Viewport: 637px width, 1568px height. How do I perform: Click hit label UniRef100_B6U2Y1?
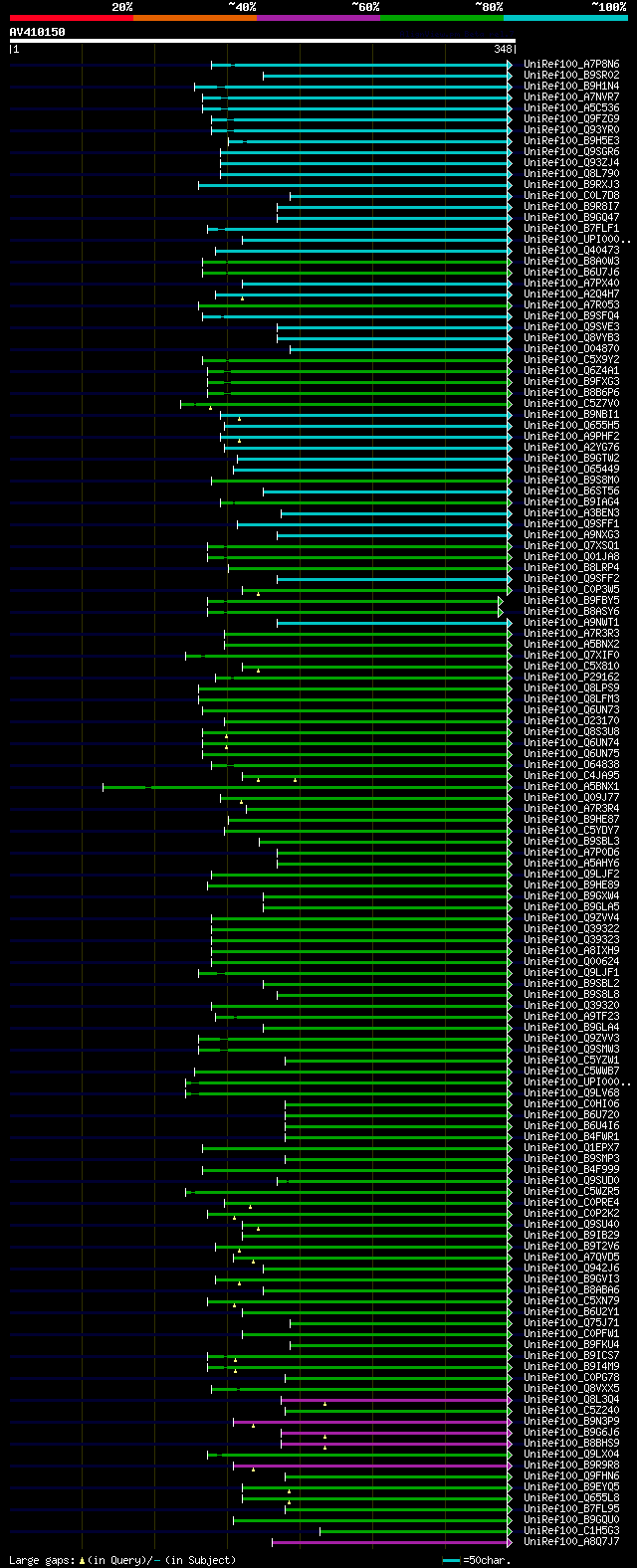571,1312
